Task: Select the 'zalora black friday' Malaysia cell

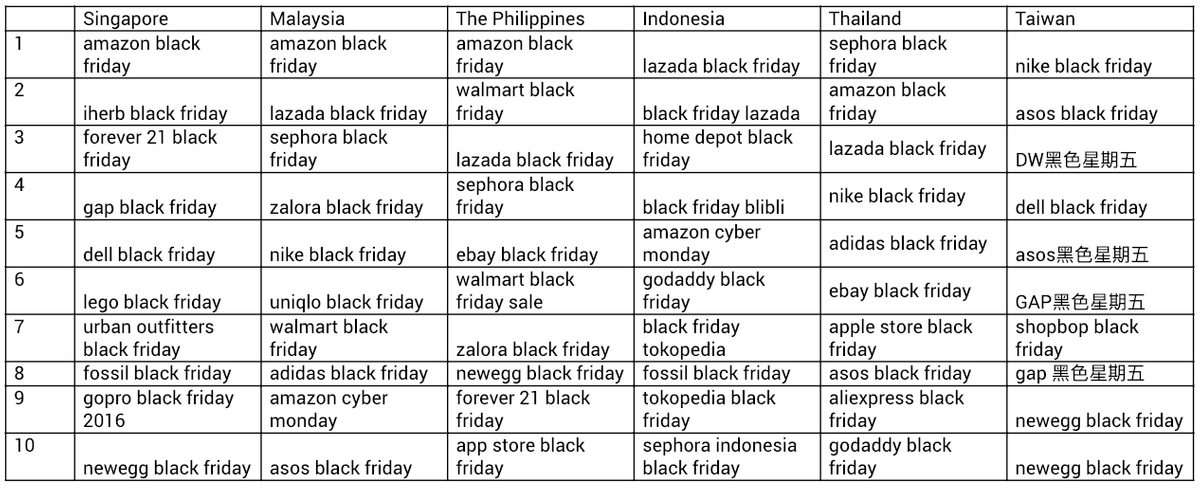Action: (x=356, y=197)
